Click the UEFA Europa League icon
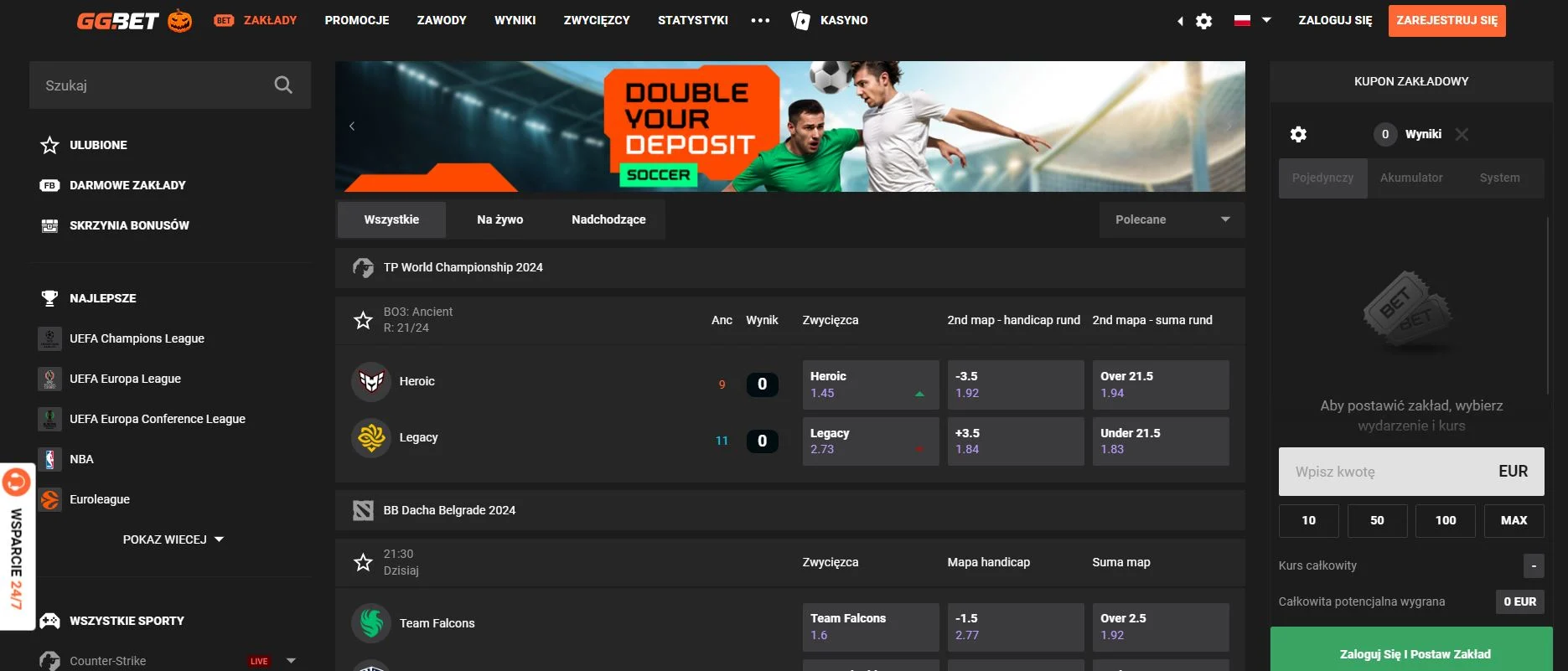The image size is (1568, 671). 49,379
